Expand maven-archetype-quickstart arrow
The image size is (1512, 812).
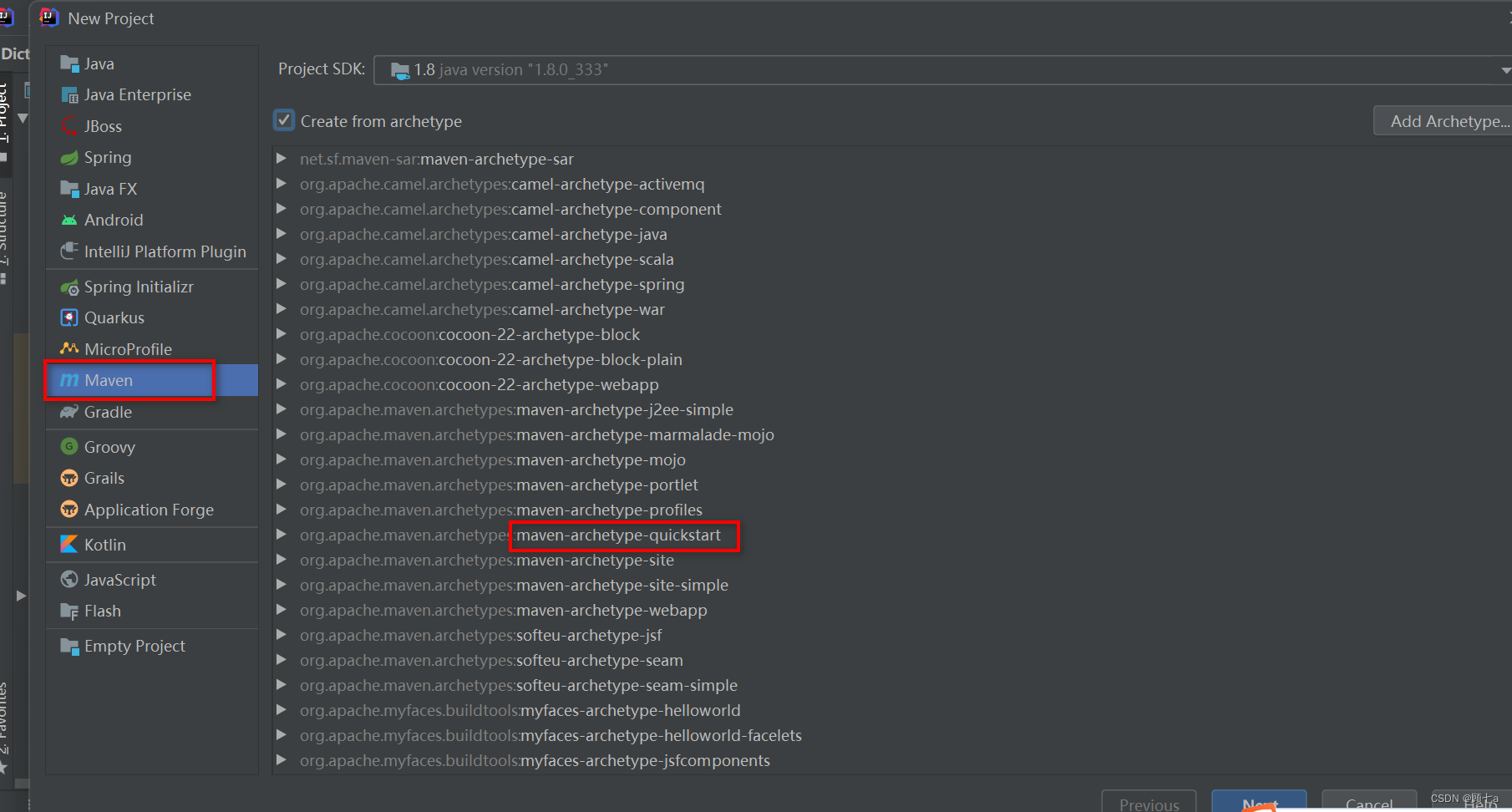tap(282, 535)
